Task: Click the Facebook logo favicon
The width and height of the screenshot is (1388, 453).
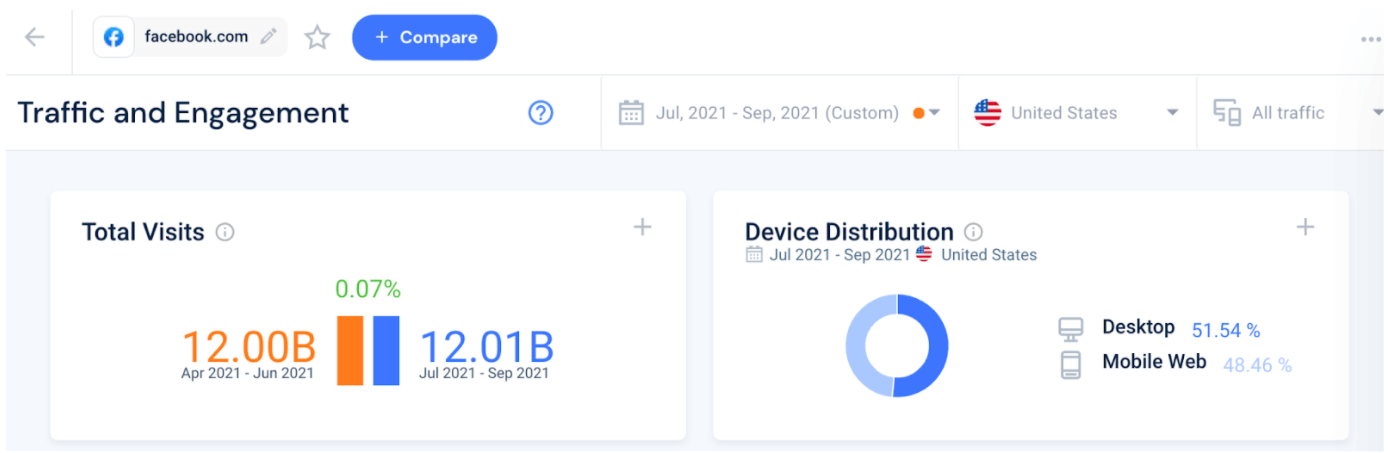Action: (114, 37)
